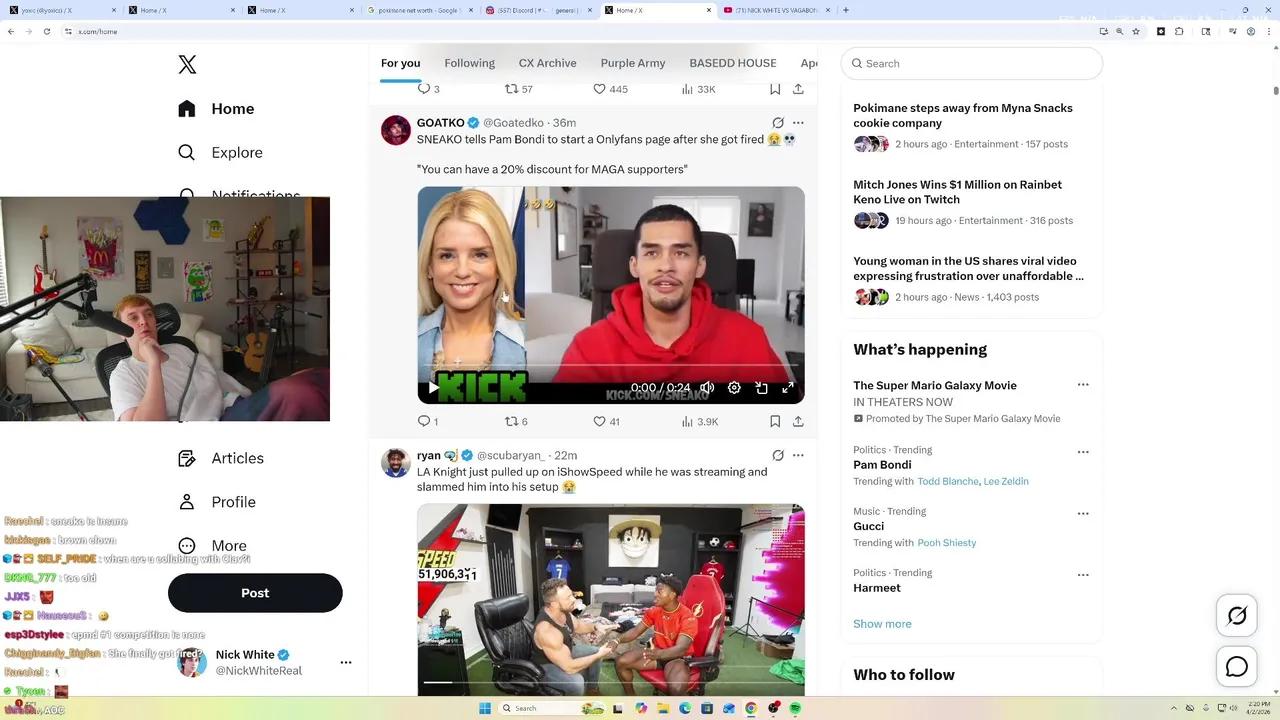Open ryan's profile avatar
Image resolution: width=1280 pixels, height=720 pixels.
[x=396, y=463]
